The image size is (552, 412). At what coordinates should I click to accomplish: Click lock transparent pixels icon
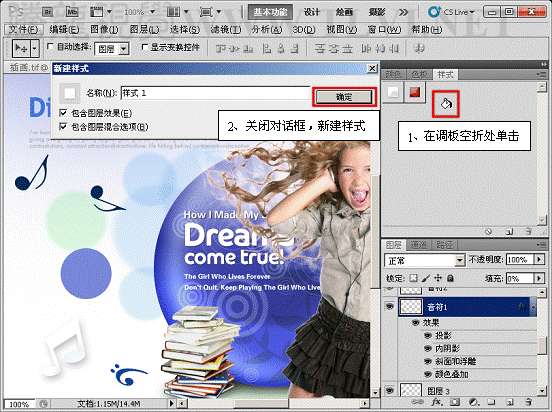point(414,278)
